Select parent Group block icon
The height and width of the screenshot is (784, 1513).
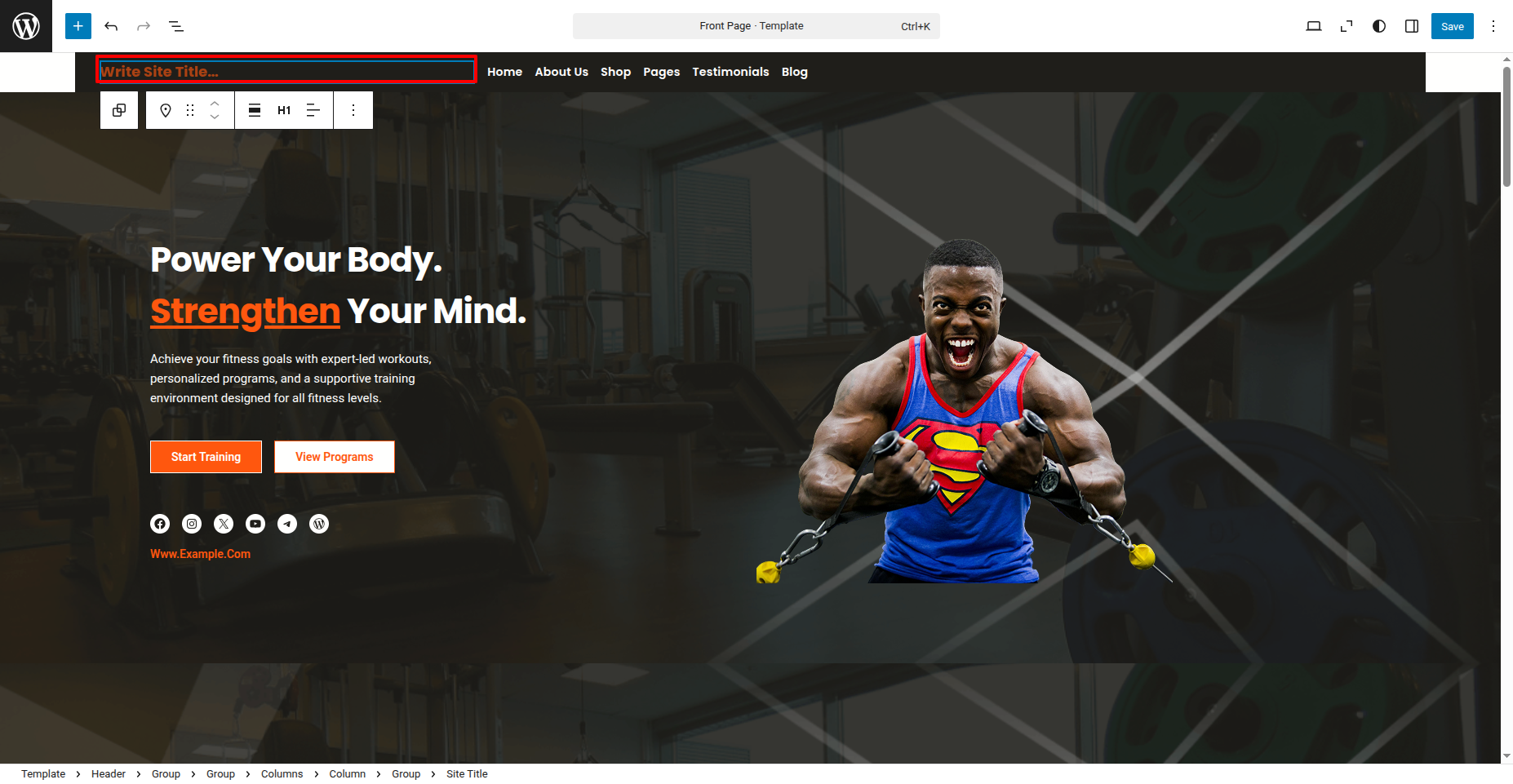(x=119, y=110)
